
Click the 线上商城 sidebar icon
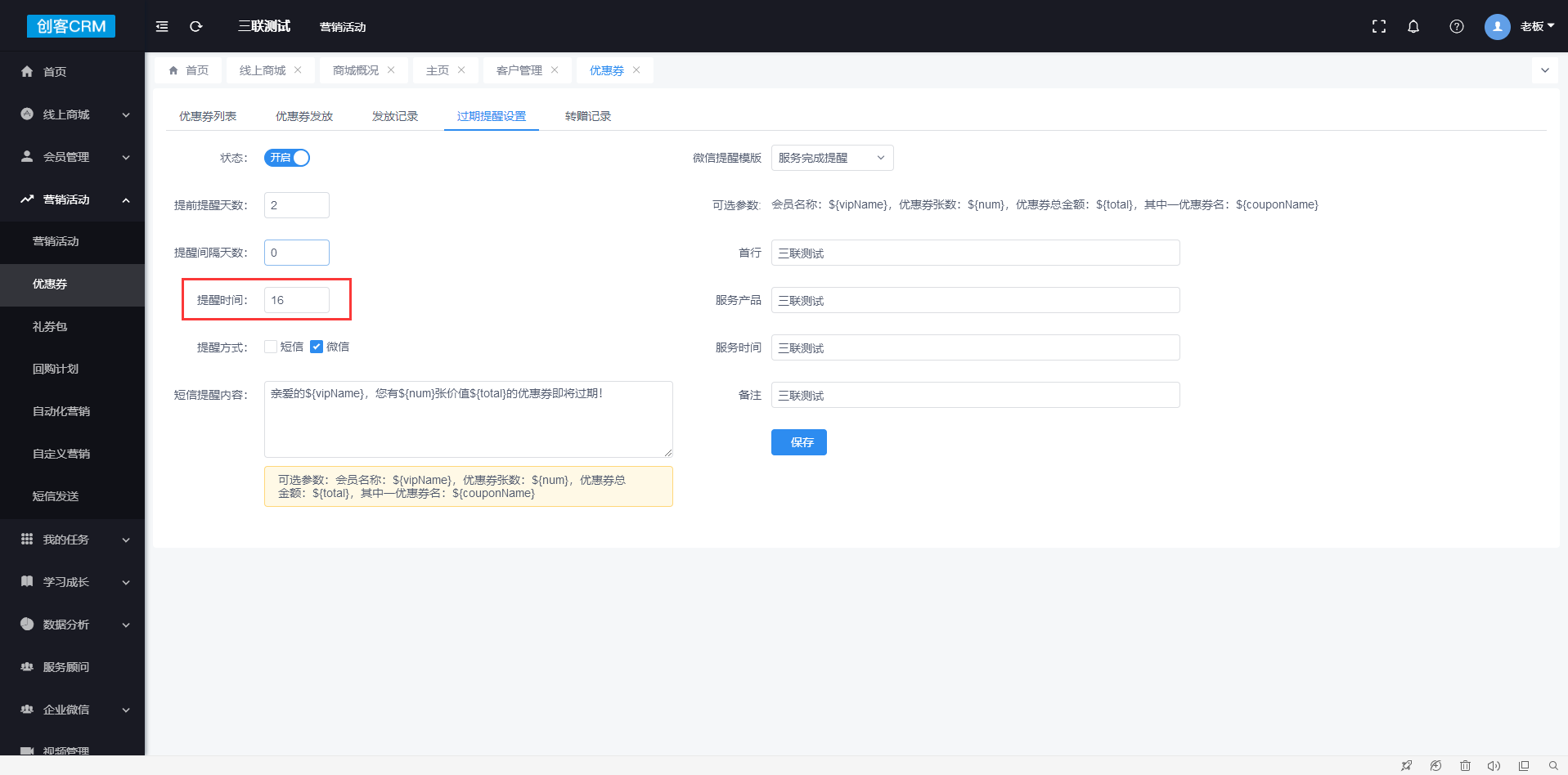[x=27, y=114]
